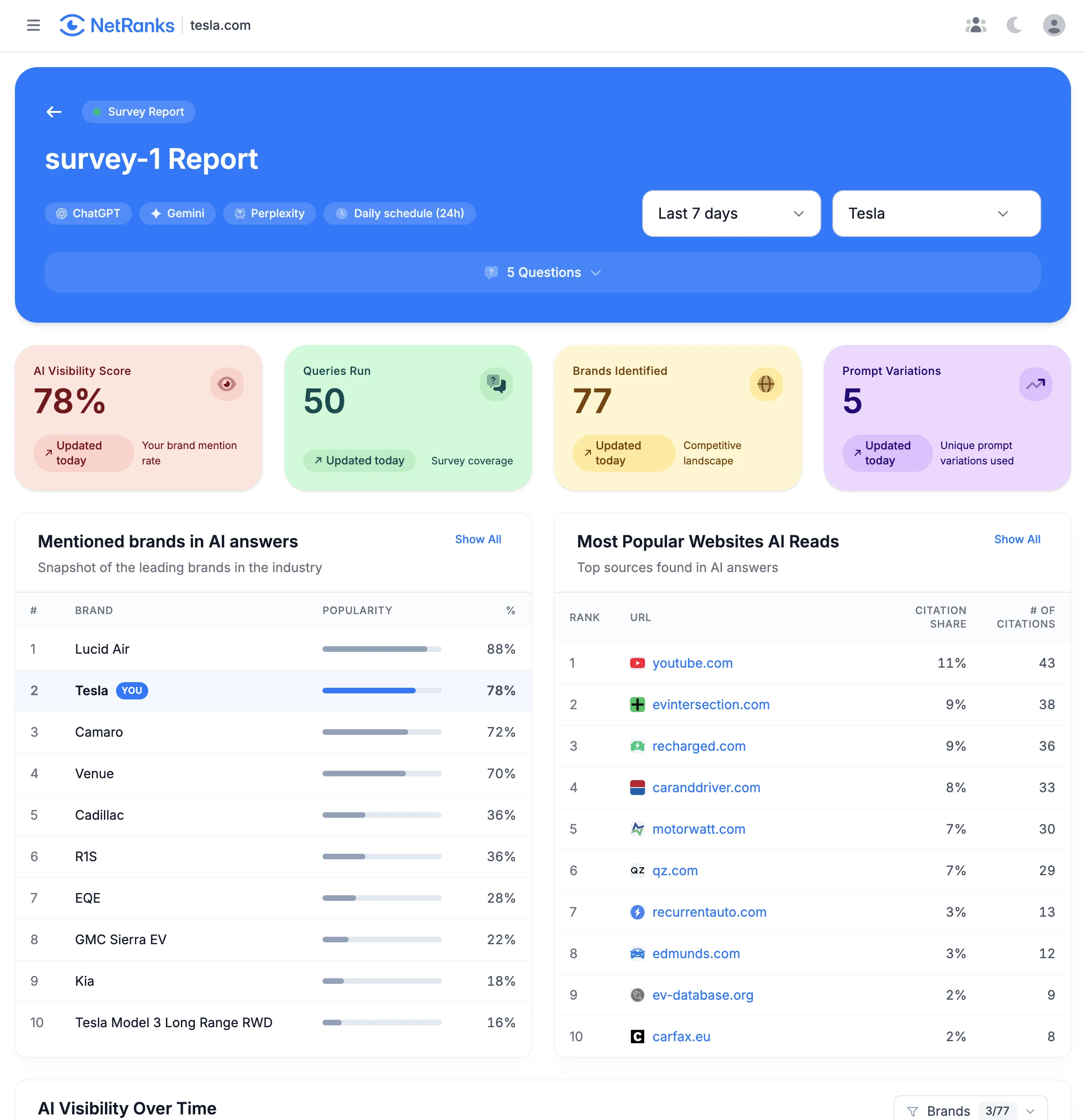Click the Kia popularity bar
1085x1120 pixels.
(382, 981)
